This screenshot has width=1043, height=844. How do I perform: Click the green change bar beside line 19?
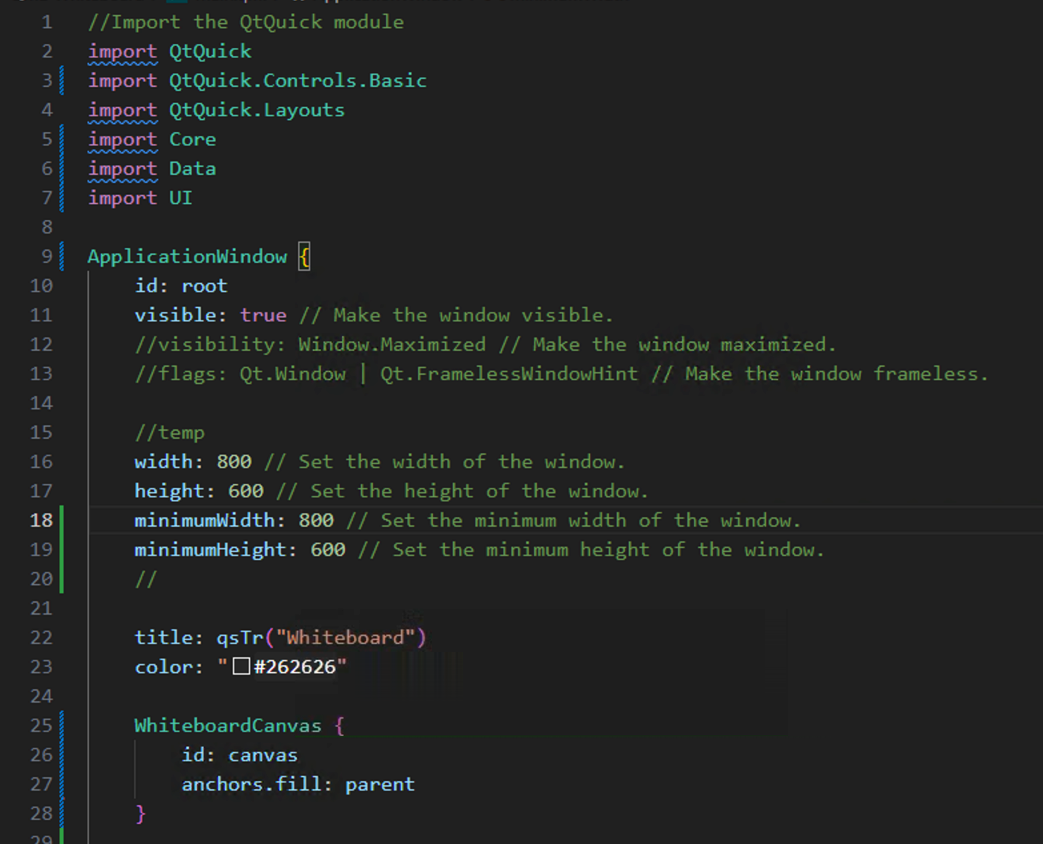[62, 549]
